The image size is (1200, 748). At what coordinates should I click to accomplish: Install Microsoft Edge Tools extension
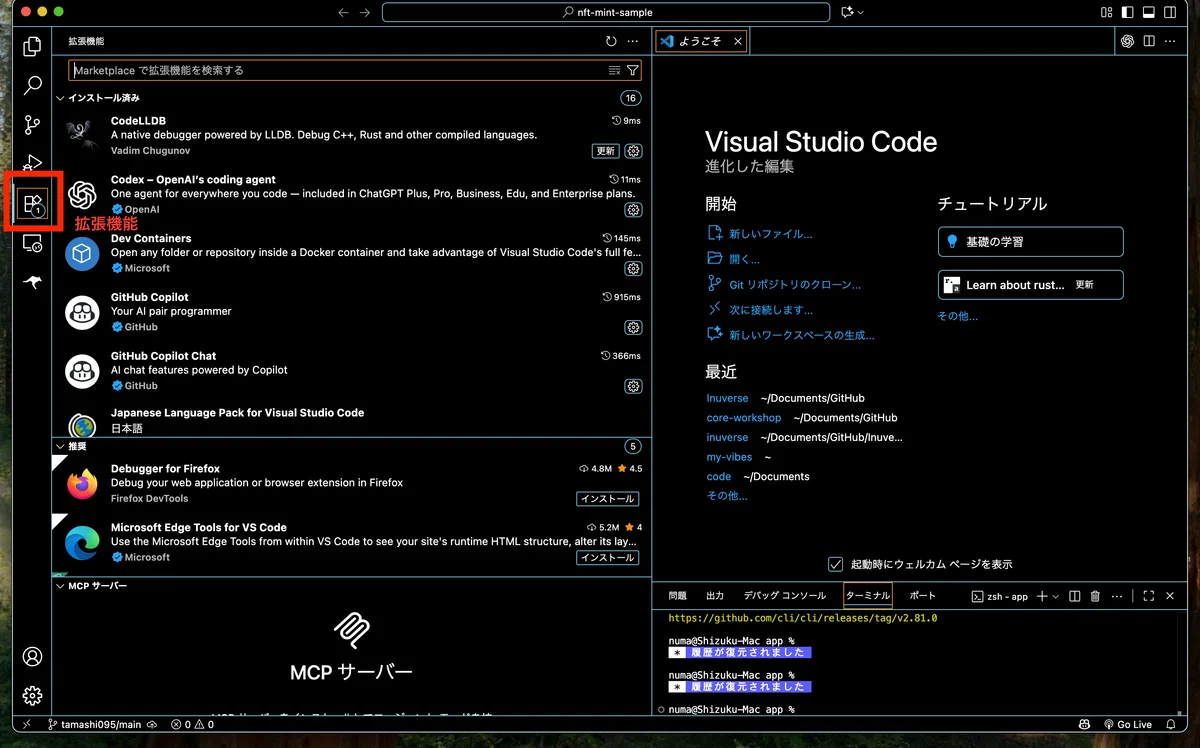607,557
